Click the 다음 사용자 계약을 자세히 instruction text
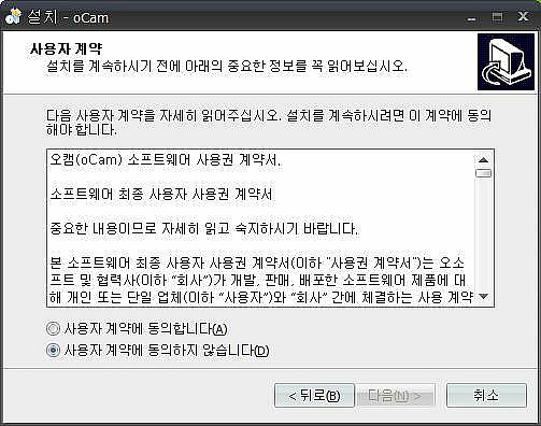541x426 pixels. tap(268, 122)
